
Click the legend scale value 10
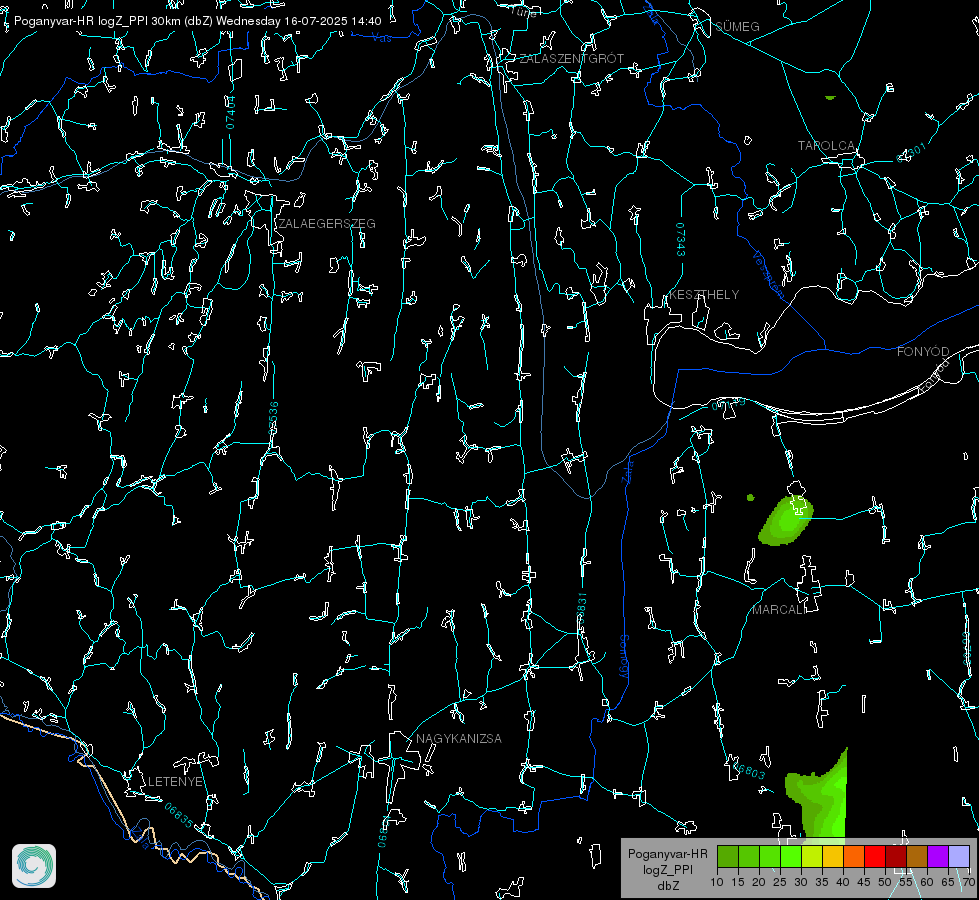[x=717, y=882]
